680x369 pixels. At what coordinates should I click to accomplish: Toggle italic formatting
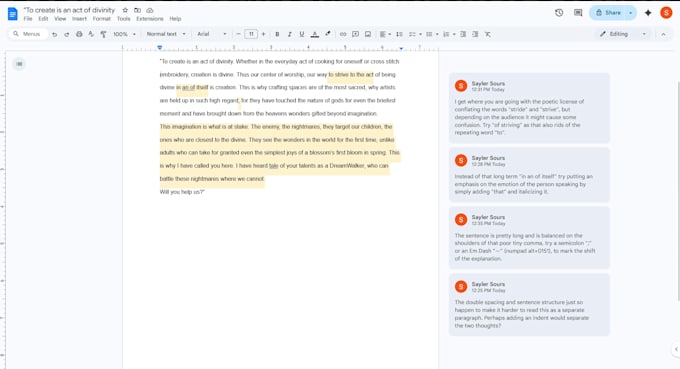(289, 34)
